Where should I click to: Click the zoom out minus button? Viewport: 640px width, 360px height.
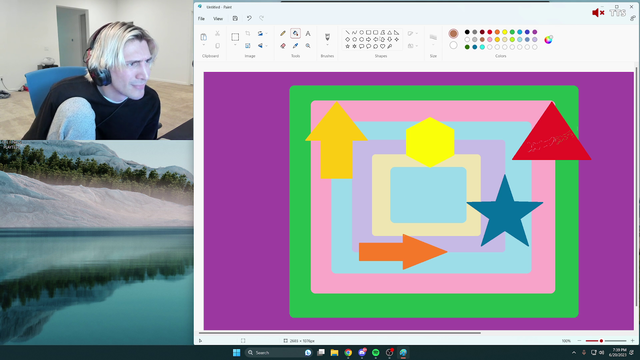point(579,341)
